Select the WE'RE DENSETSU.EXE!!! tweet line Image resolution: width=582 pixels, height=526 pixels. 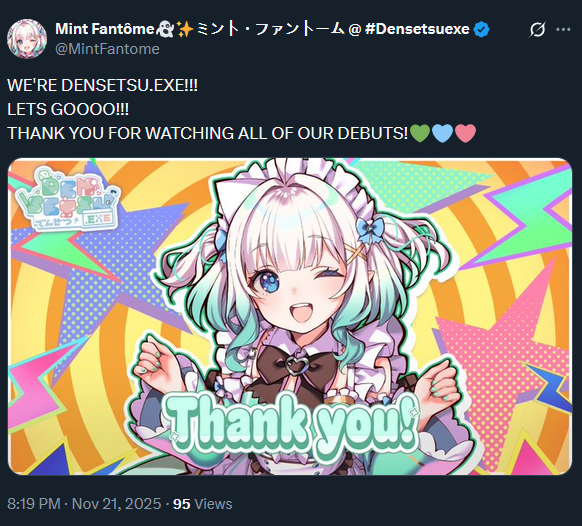pos(102,85)
